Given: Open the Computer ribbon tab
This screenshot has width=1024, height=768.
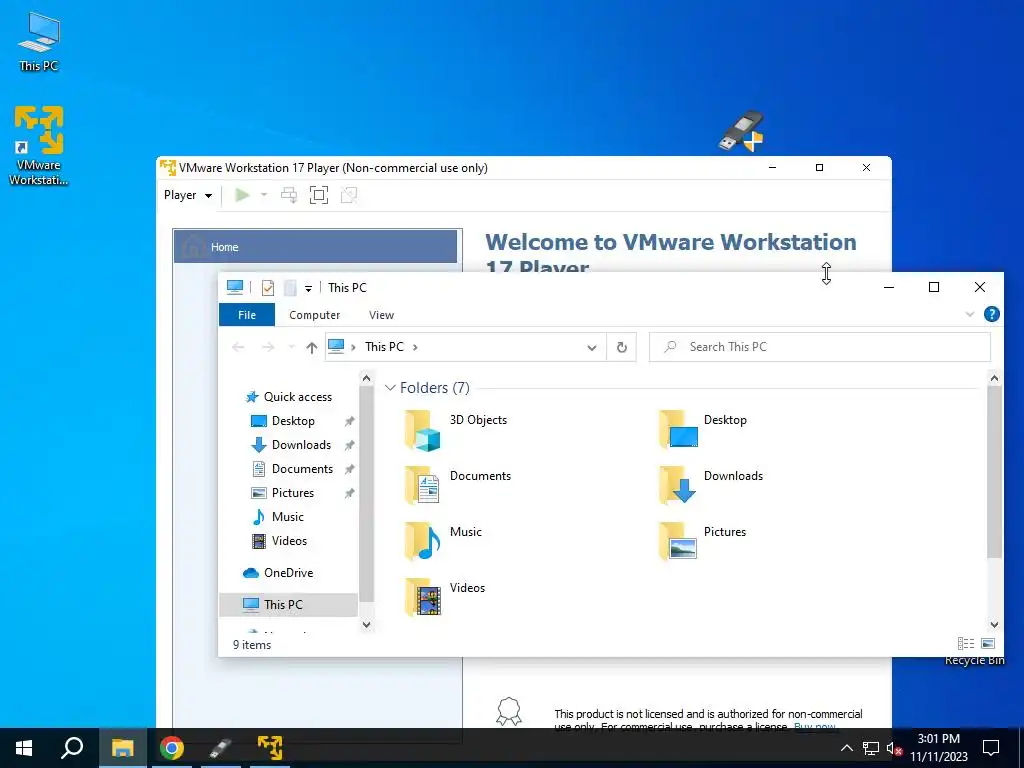Looking at the screenshot, I should pos(315,315).
